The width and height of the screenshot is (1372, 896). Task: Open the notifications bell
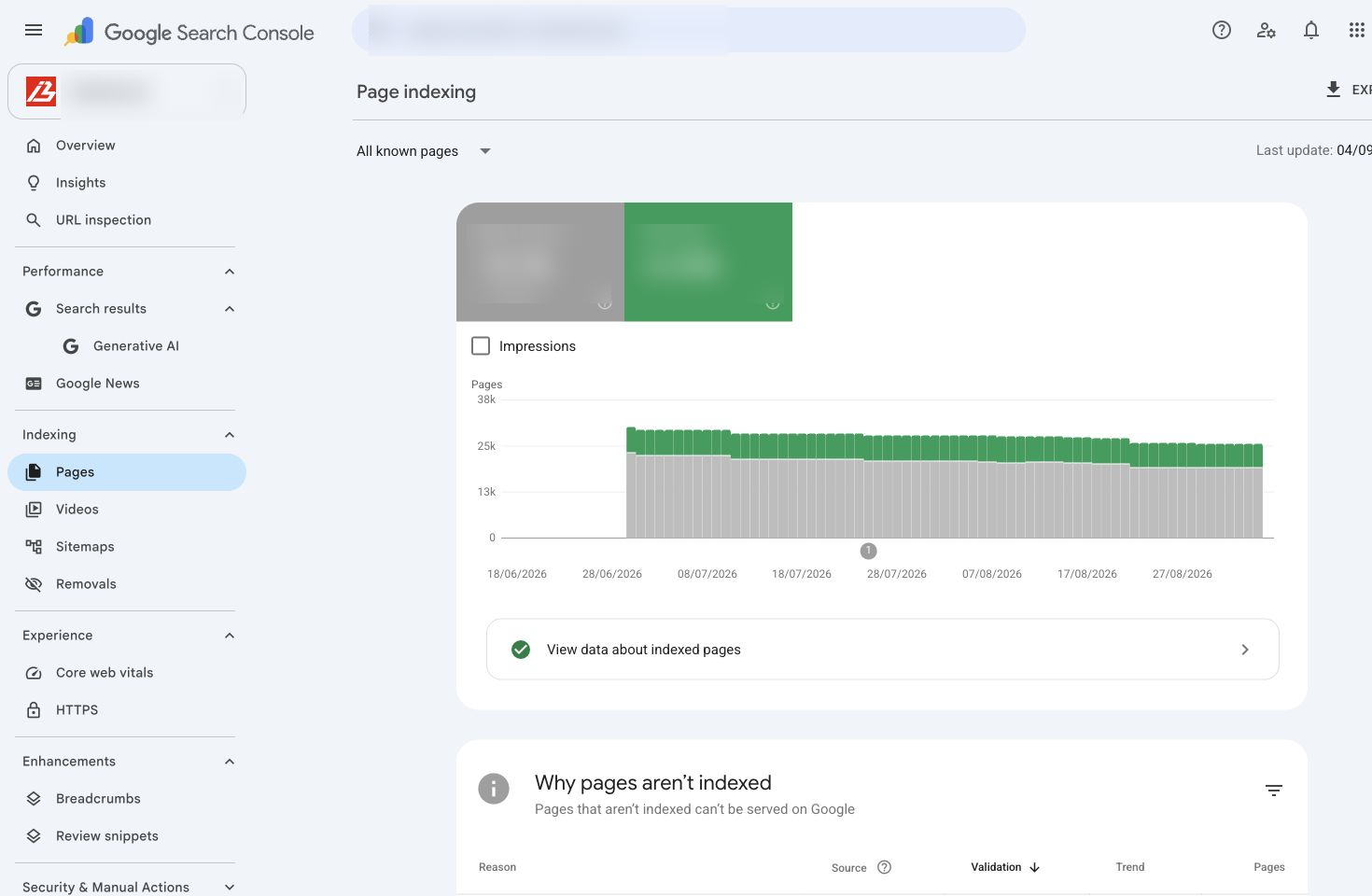pyautogui.click(x=1311, y=30)
